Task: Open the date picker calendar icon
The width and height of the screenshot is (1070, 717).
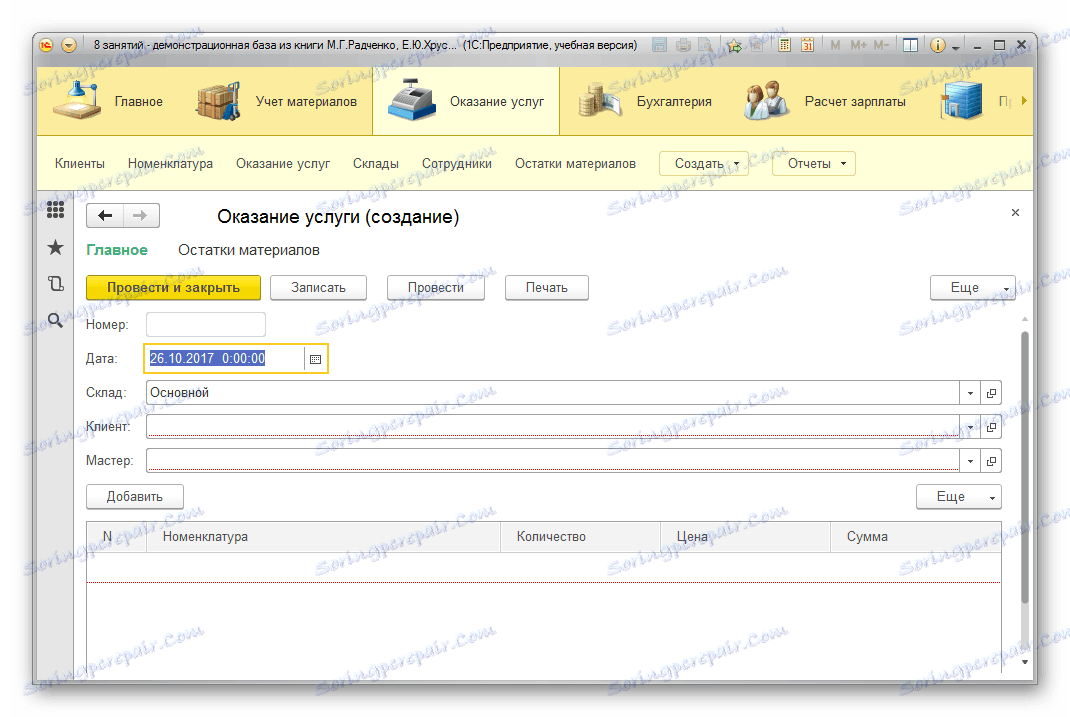Action: [x=315, y=359]
